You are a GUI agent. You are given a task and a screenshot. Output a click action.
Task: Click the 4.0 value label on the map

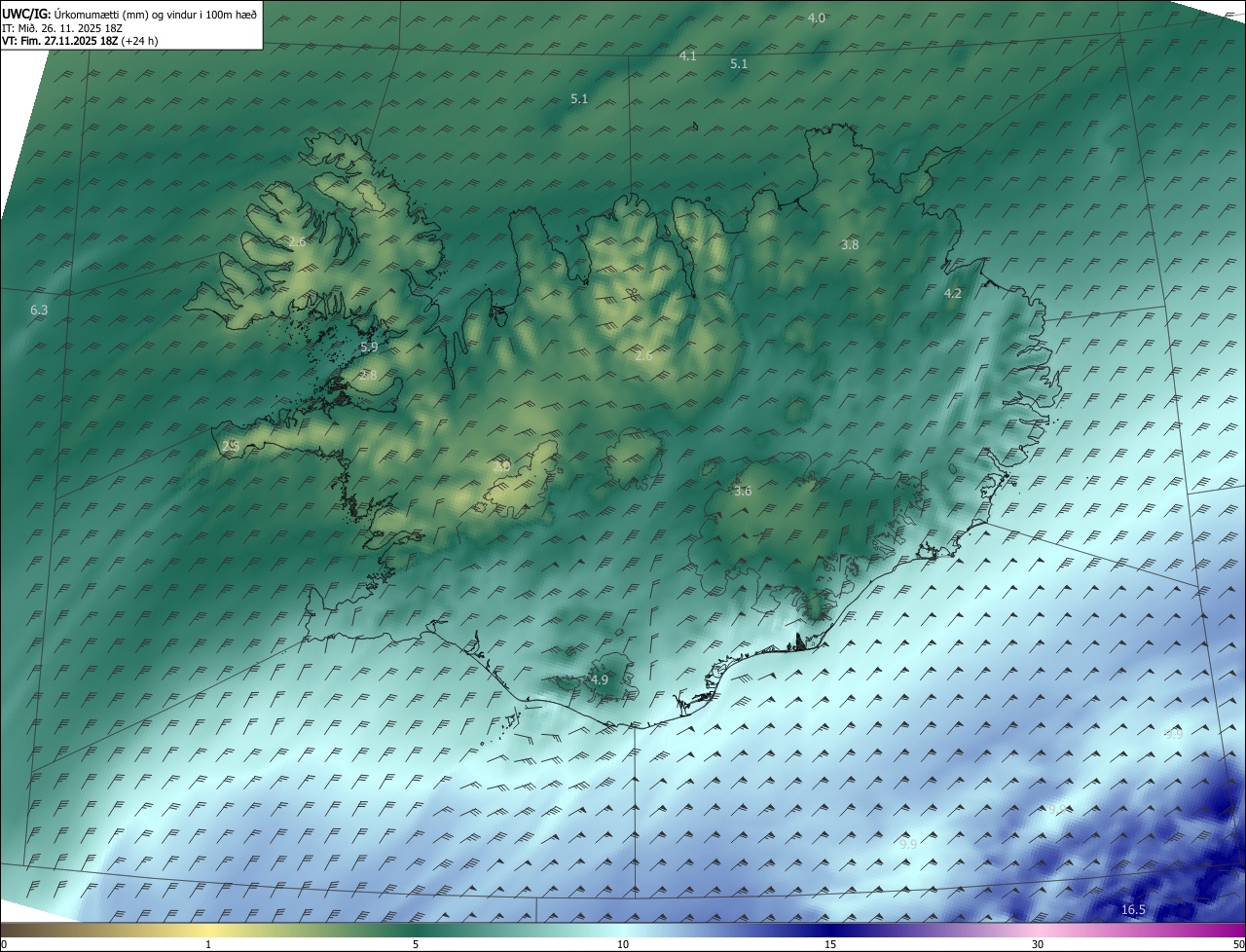[817, 18]
